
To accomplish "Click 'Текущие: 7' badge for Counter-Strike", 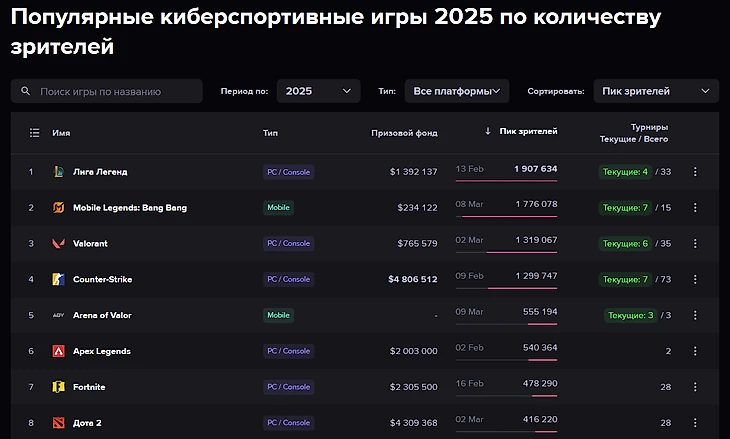I will (625, 279).
